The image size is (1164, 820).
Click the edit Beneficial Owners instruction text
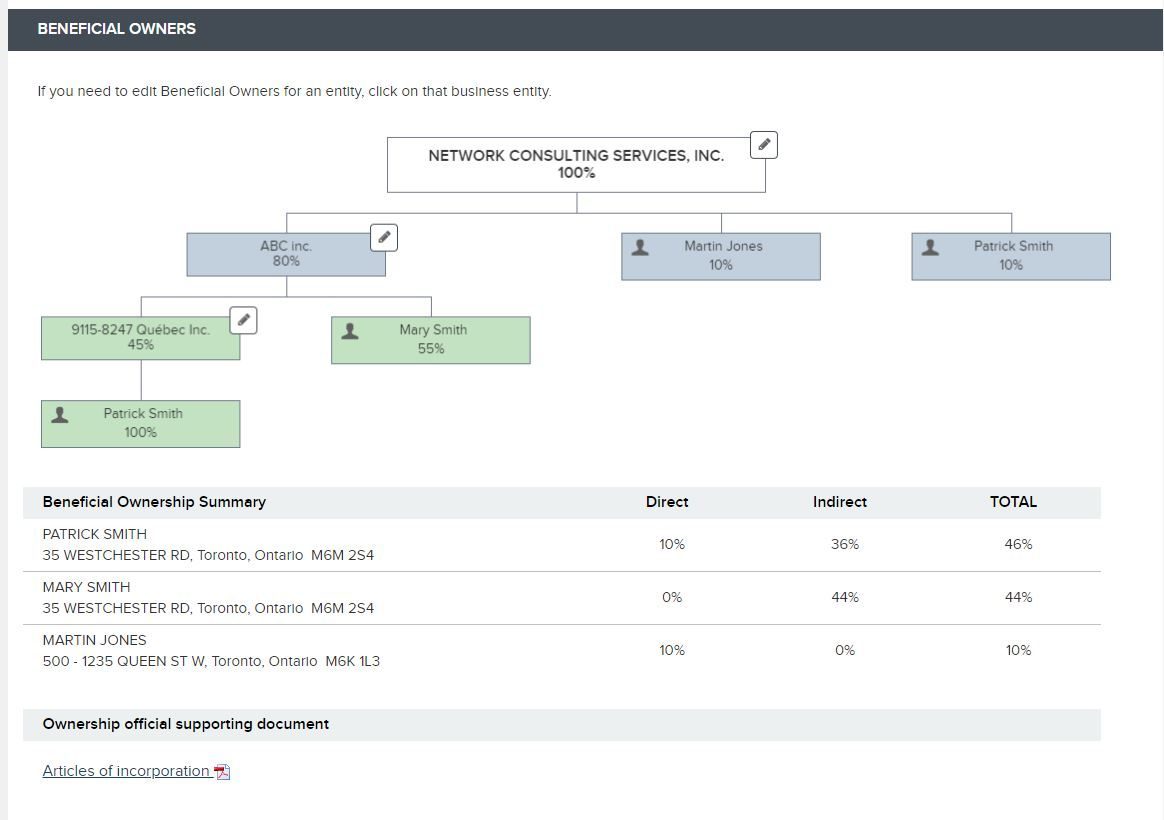pos(294,91)
